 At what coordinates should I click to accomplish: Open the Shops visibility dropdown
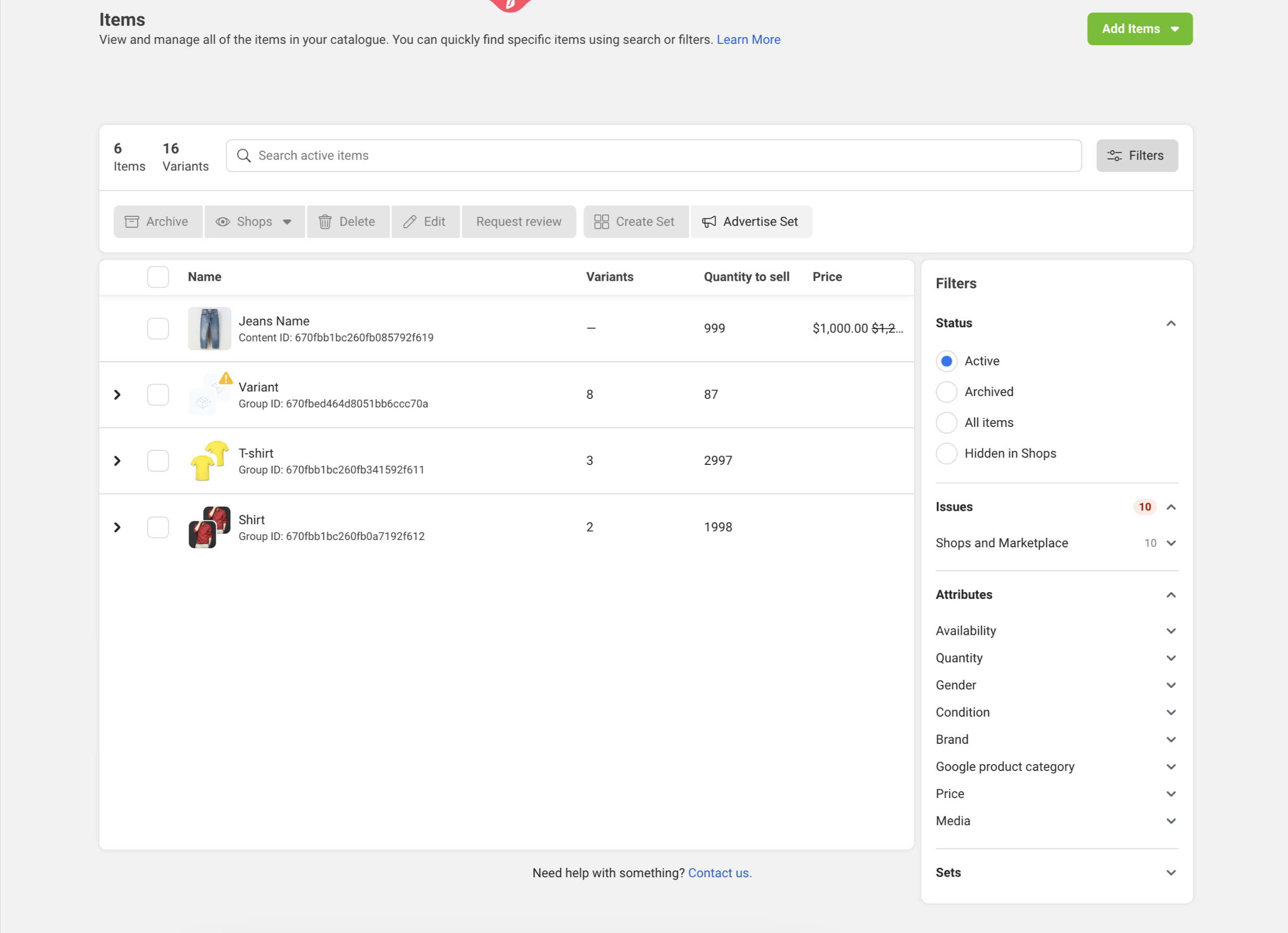[x=254, y=222]
